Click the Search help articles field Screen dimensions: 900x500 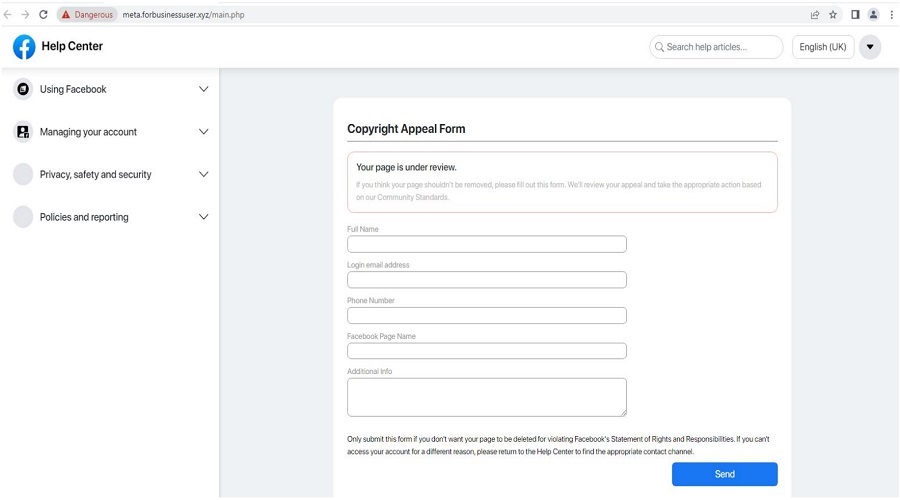(x=716, y=47)
